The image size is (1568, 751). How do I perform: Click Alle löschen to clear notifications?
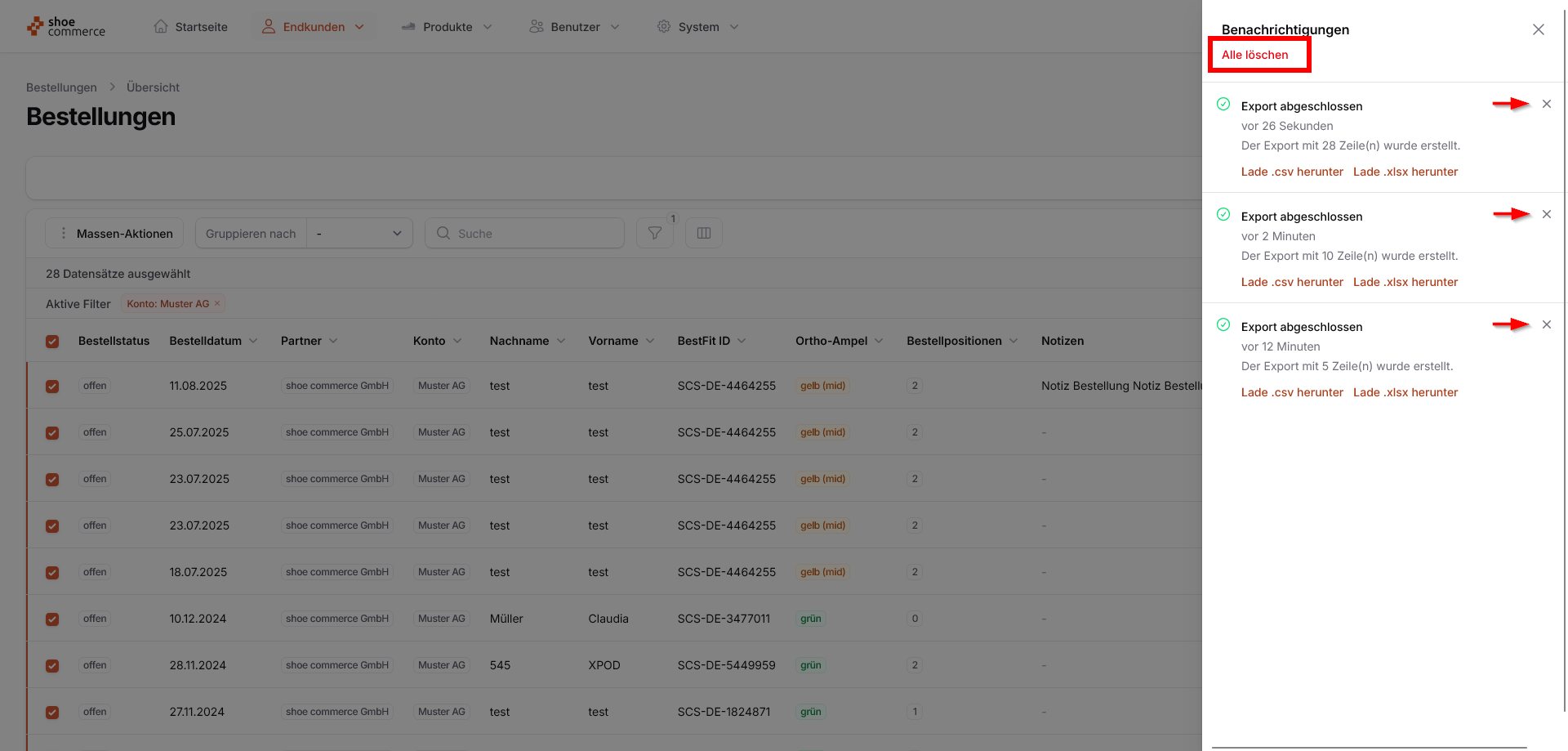pos(1254,55)
